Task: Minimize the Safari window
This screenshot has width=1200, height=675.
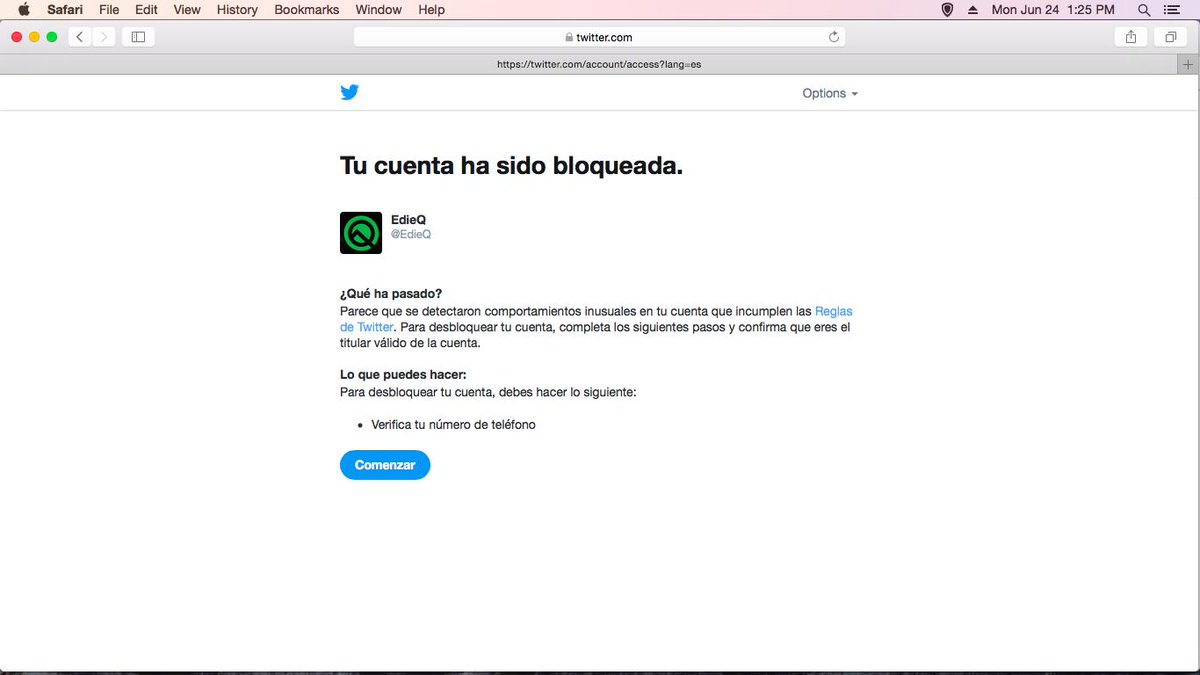Action: tap(35, 37)
